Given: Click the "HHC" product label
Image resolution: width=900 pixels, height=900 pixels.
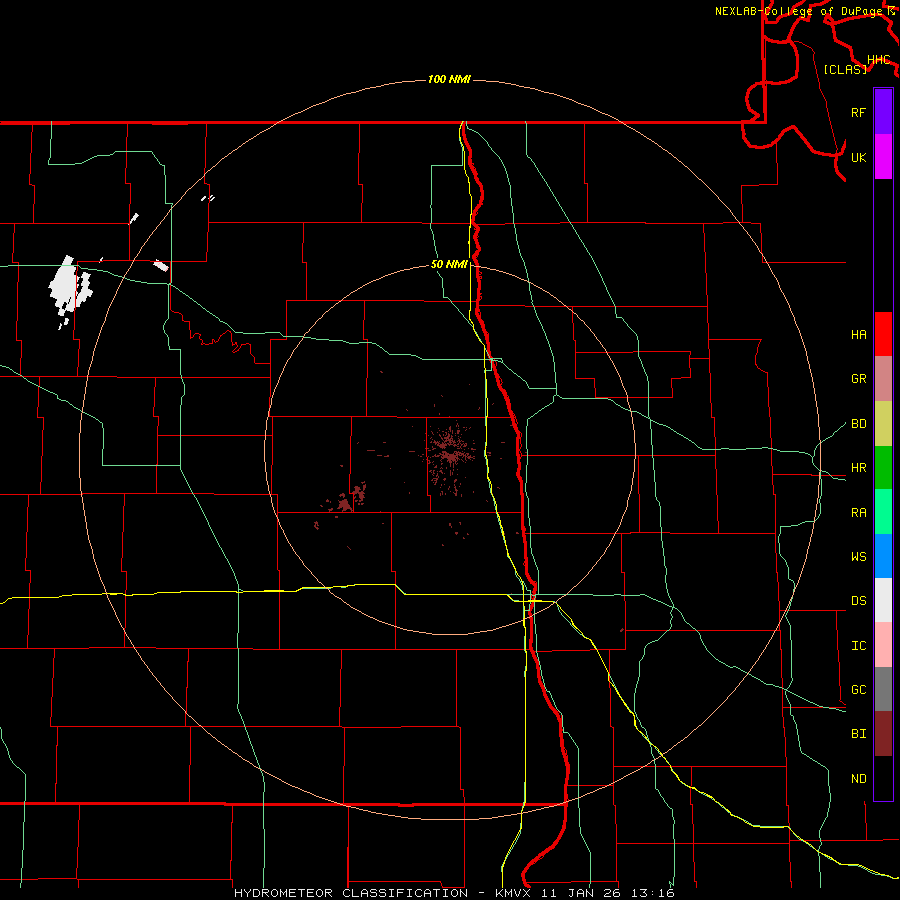Looking at the screenshot, I should pyautogui.click(x=879, y=60).
